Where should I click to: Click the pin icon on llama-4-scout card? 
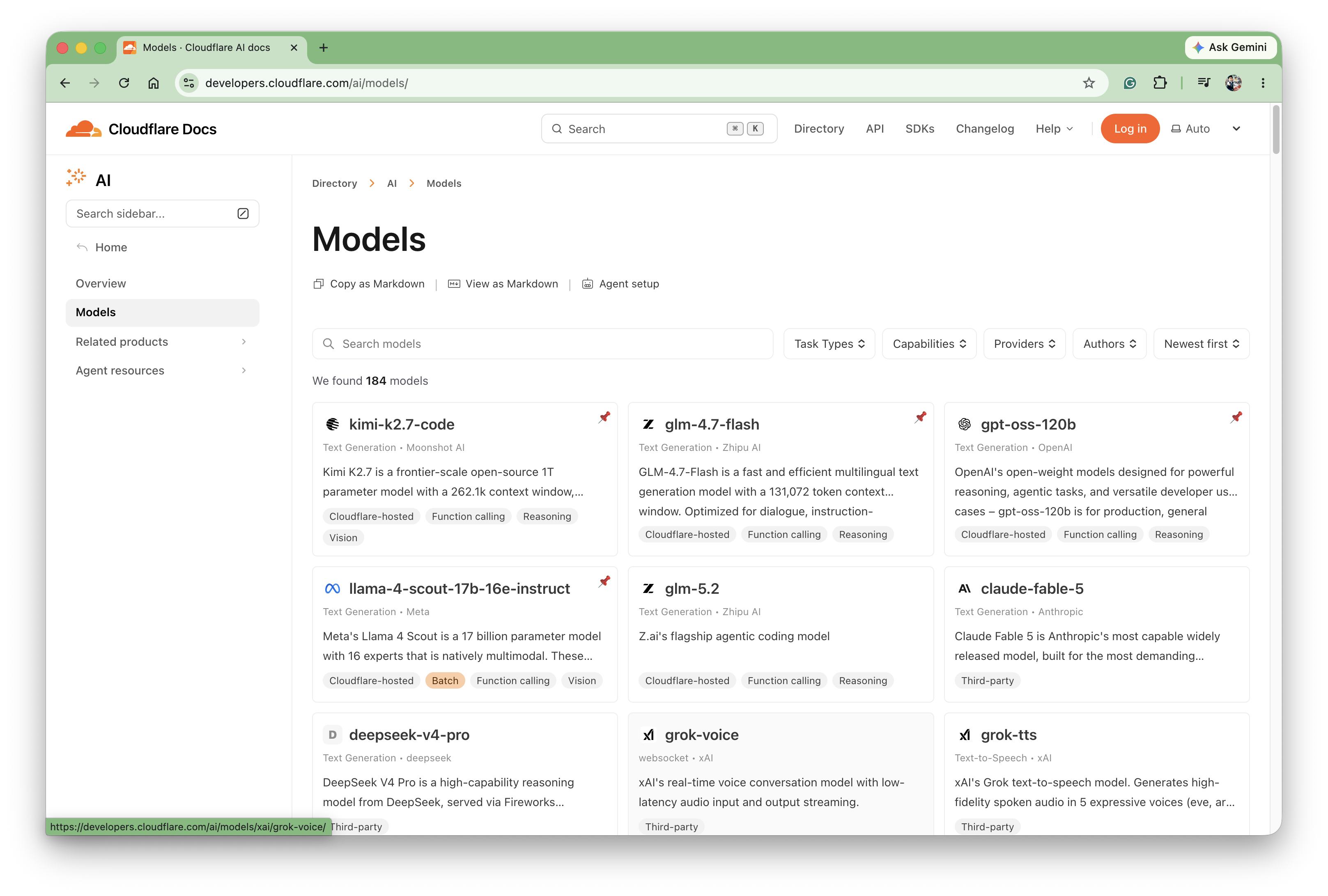(604, 582)
